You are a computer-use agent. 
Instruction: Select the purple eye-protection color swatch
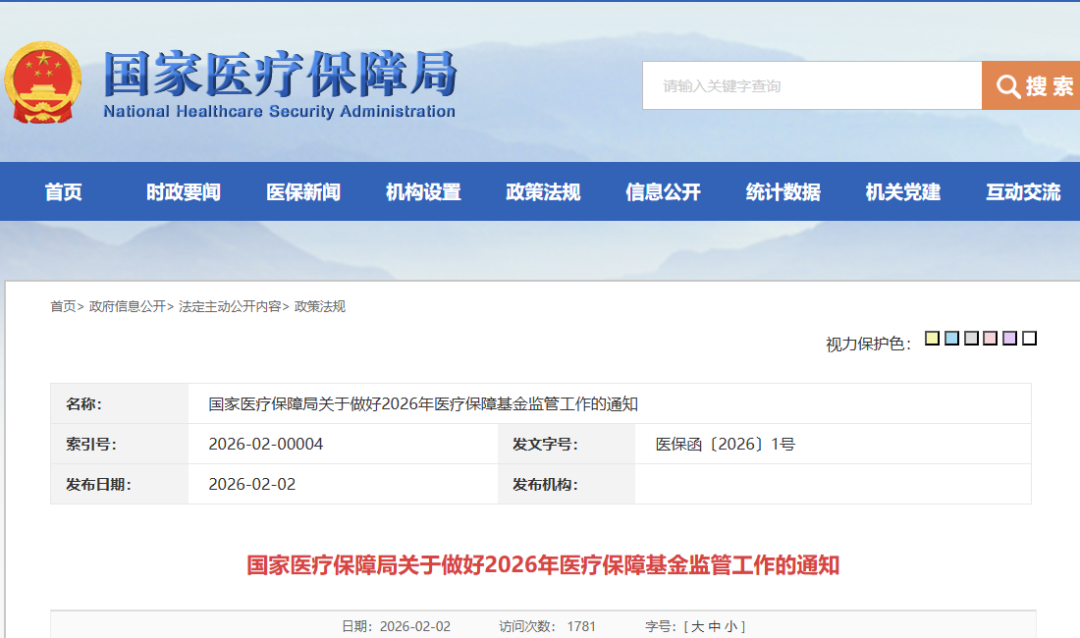tap(1010, 338)
